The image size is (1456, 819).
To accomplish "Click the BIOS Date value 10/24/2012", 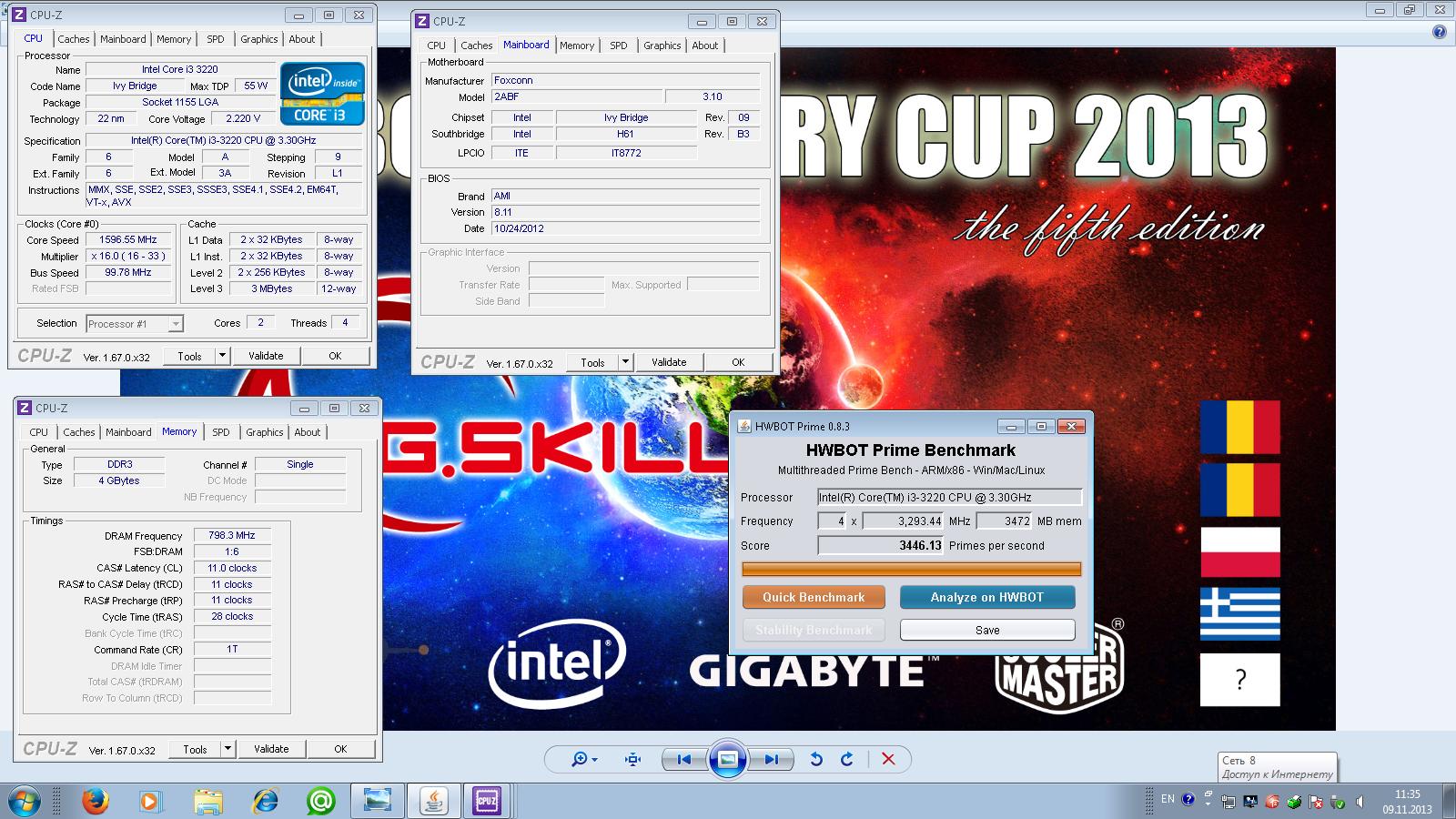I will coord(625,228).
